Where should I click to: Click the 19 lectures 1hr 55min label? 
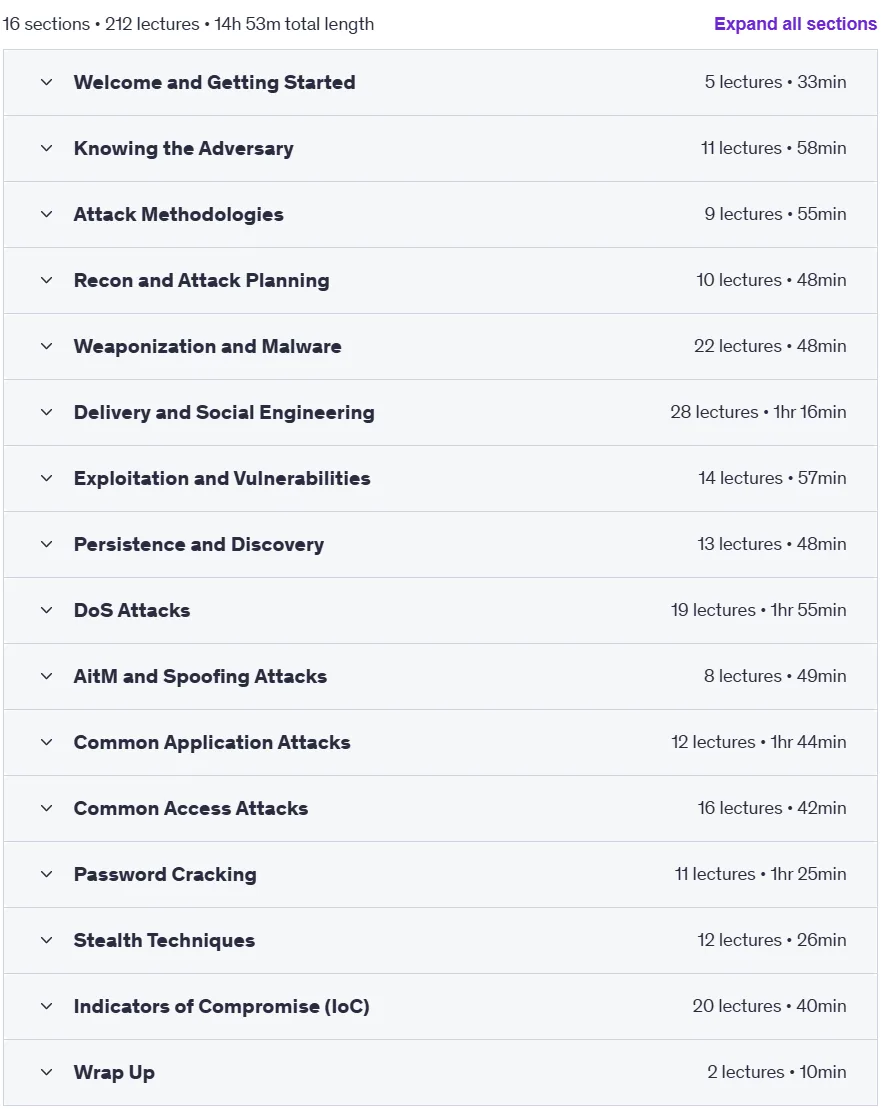click(758, 610)
